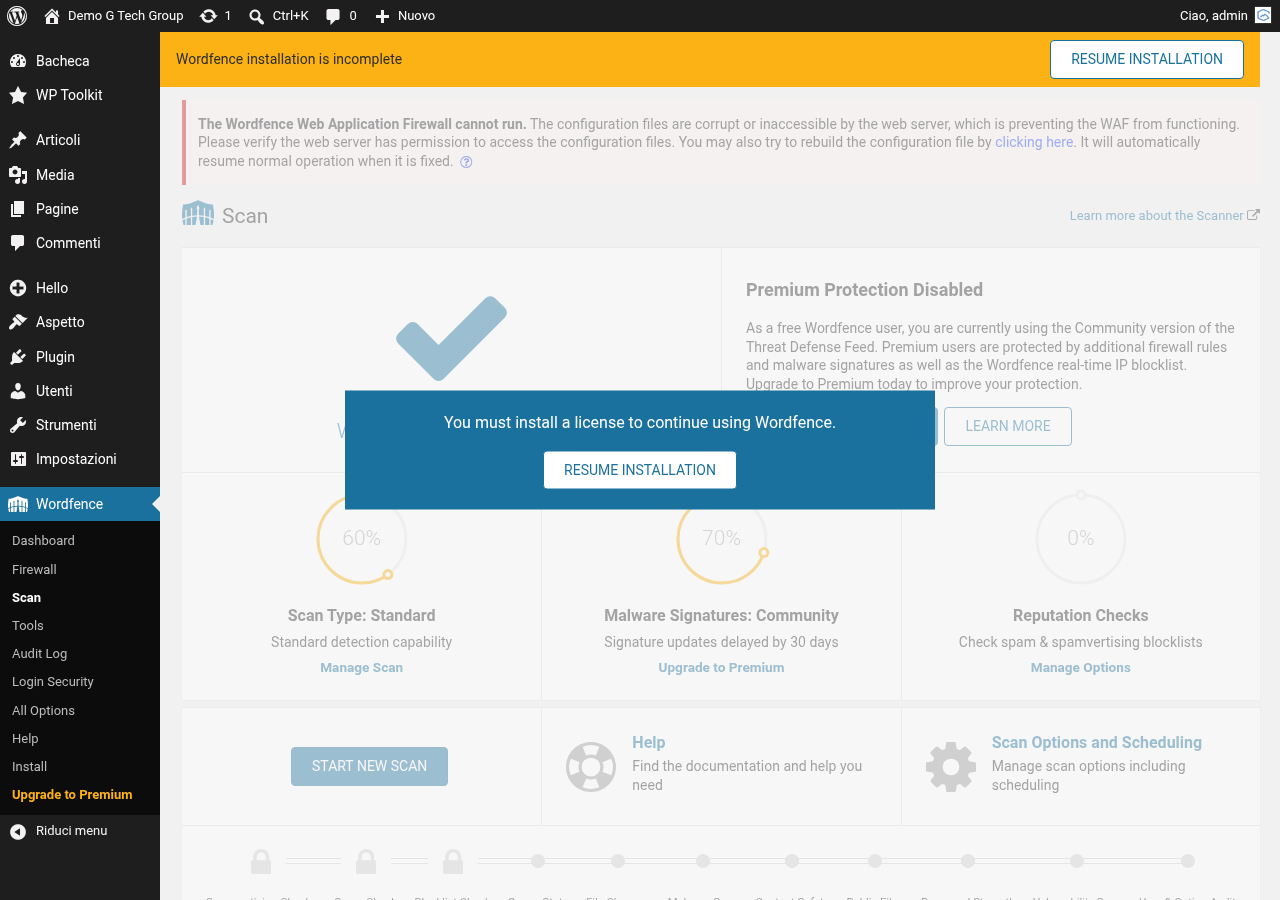
Task: Click START NEW SCAN button
Action: click(369, 766)
